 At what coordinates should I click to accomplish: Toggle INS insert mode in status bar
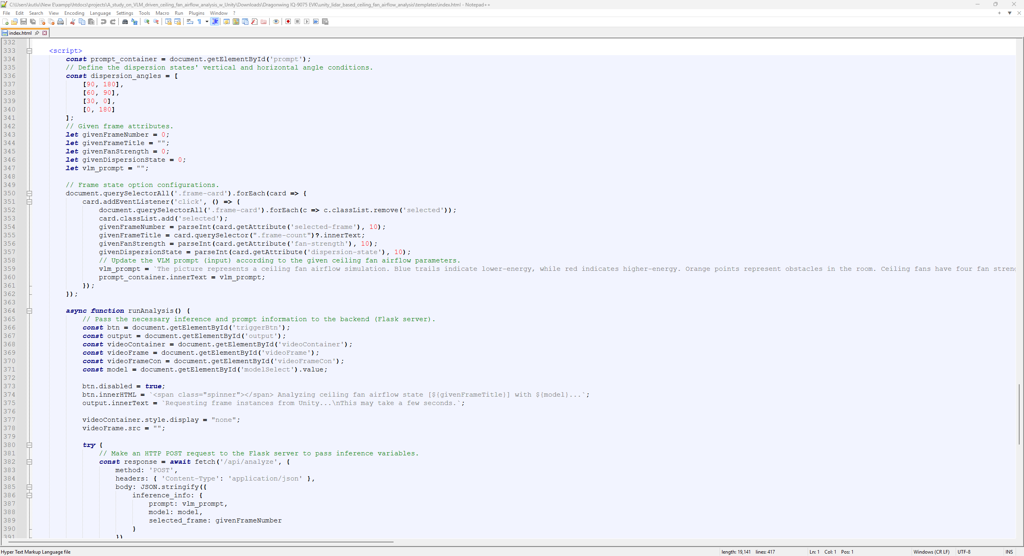tap(1010, 551)
